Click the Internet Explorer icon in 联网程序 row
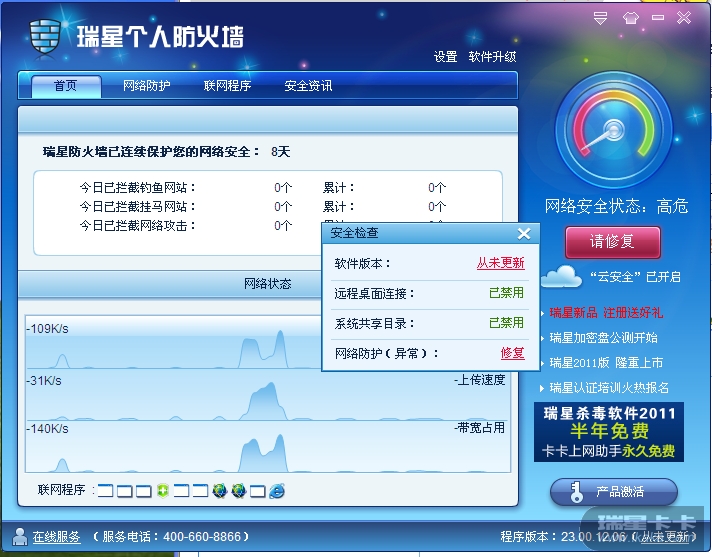The height and width of the screenshot is (557, 712). click(277, 491)
